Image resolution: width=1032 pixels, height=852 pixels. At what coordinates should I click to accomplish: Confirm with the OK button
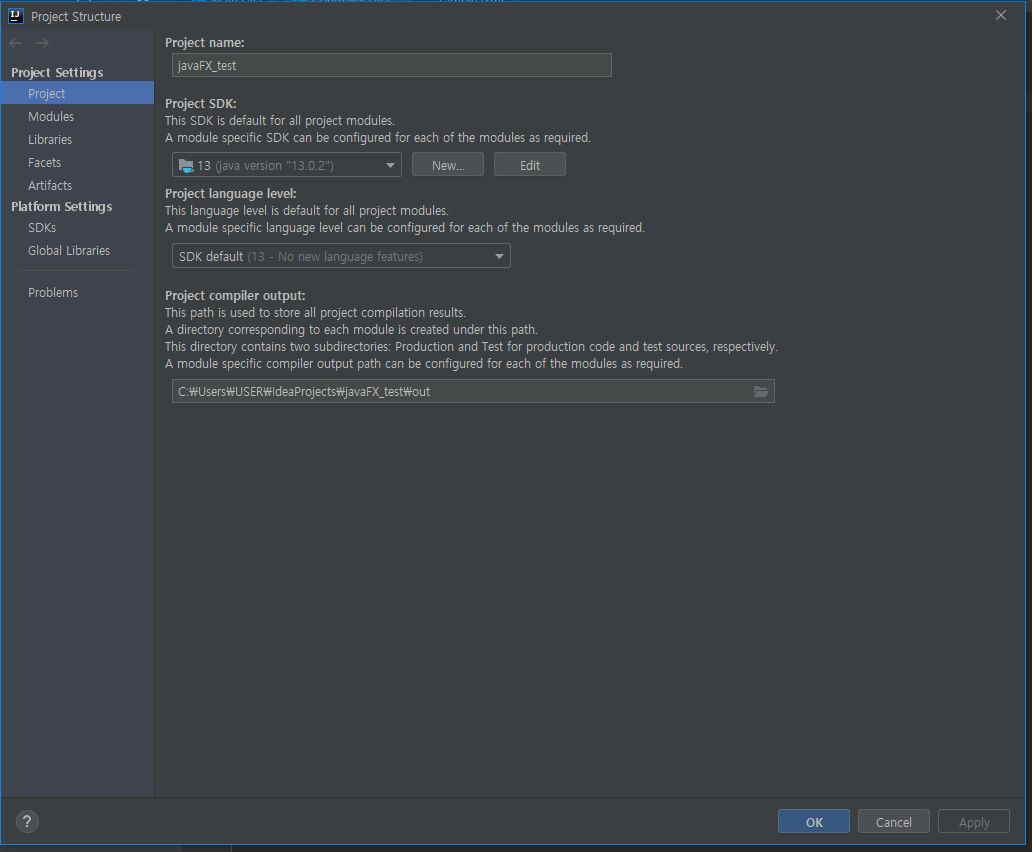pyautogui.click(x=813, y=822)
